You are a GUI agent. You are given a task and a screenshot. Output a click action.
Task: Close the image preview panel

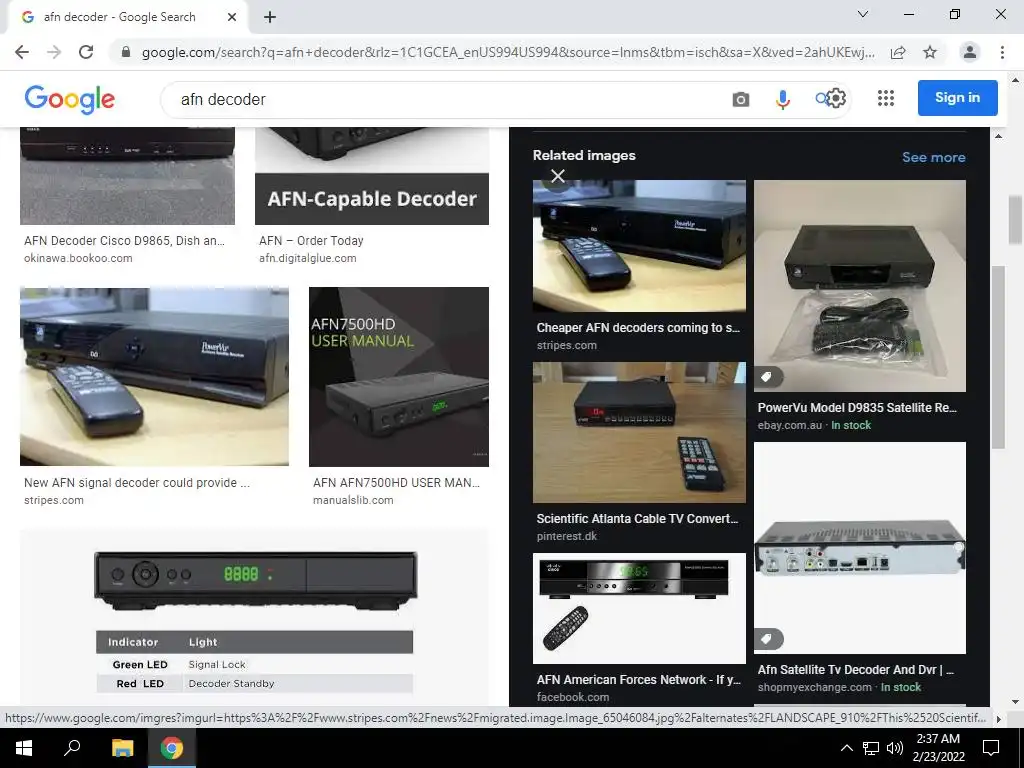(x=558, y=176)
